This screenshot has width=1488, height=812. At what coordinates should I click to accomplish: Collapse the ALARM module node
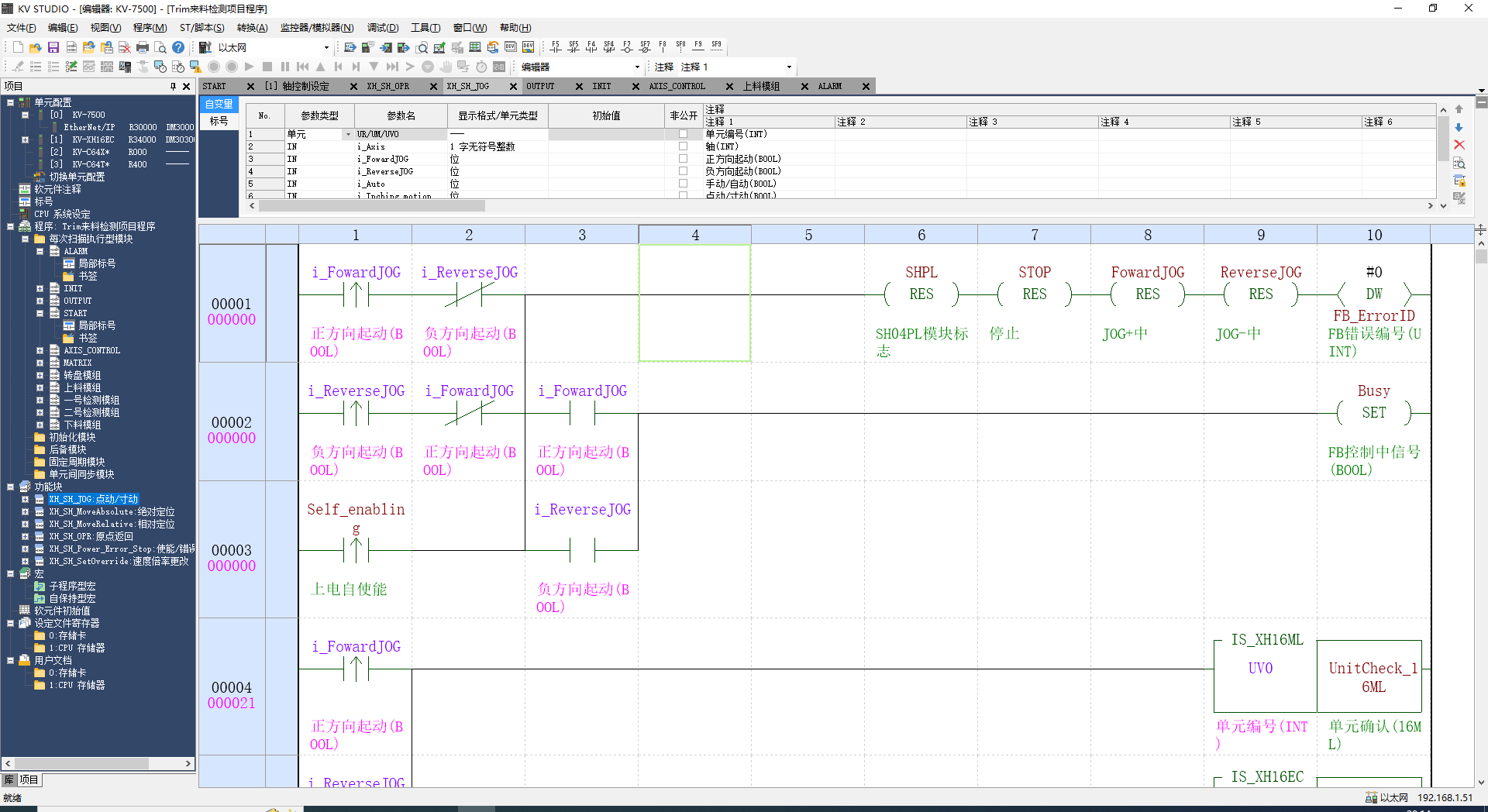[40, 251]
